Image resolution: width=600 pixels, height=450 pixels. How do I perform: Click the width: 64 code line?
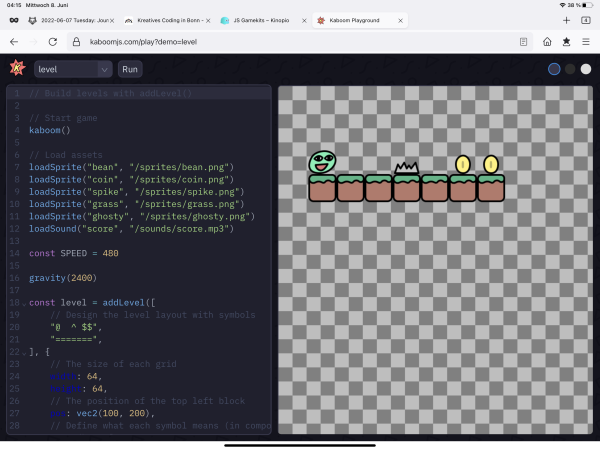(76, 376)
